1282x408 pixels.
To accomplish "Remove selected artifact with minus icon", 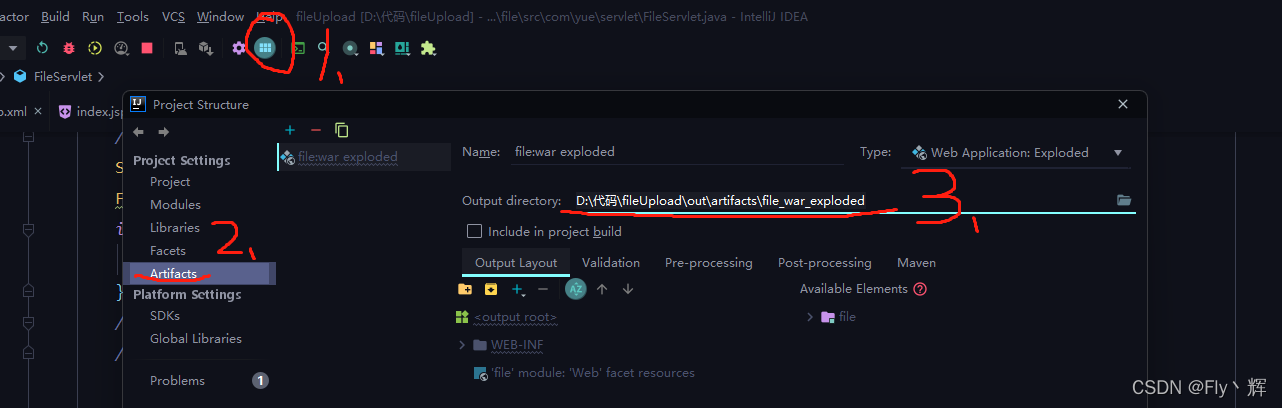I will tap(316, 130).
